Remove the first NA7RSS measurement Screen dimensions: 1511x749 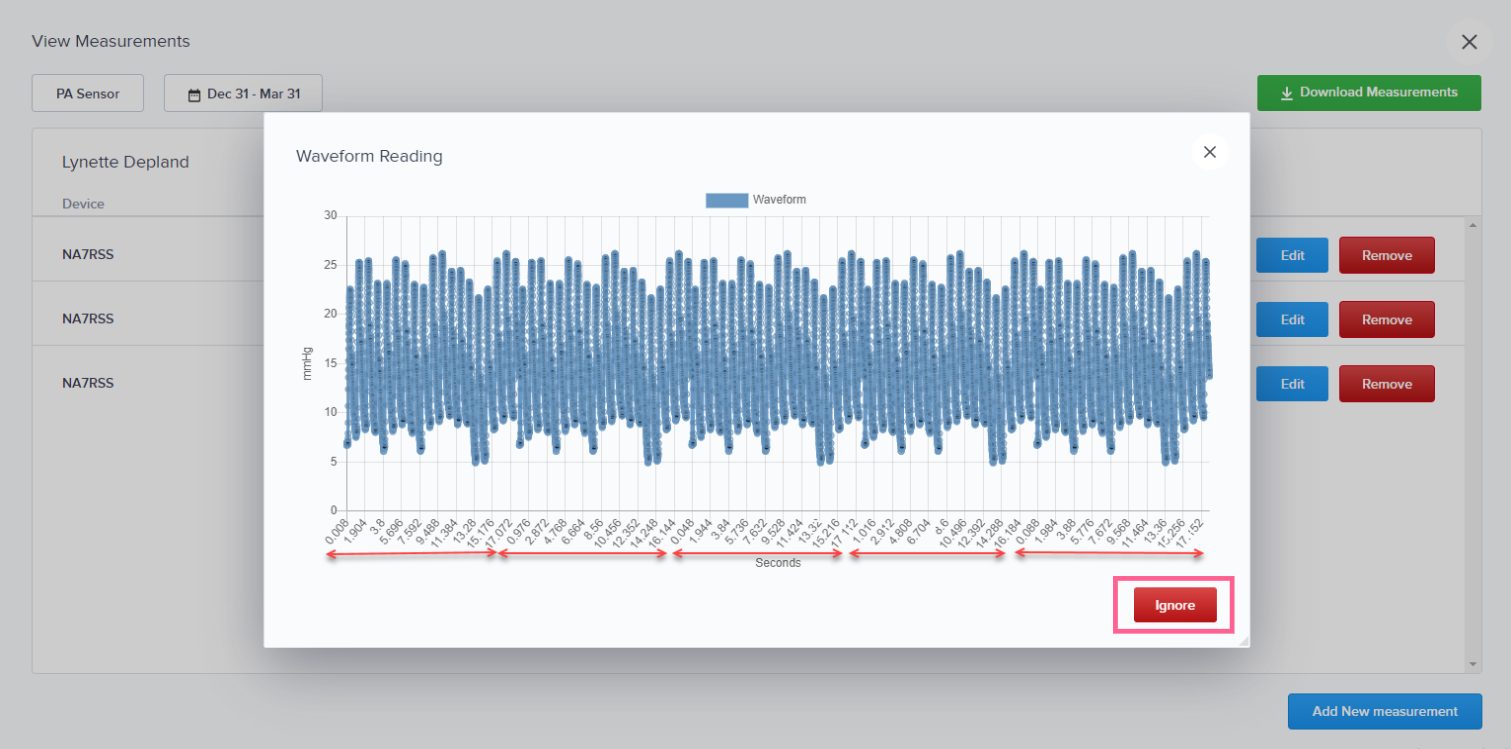(x=1386, y=255)
